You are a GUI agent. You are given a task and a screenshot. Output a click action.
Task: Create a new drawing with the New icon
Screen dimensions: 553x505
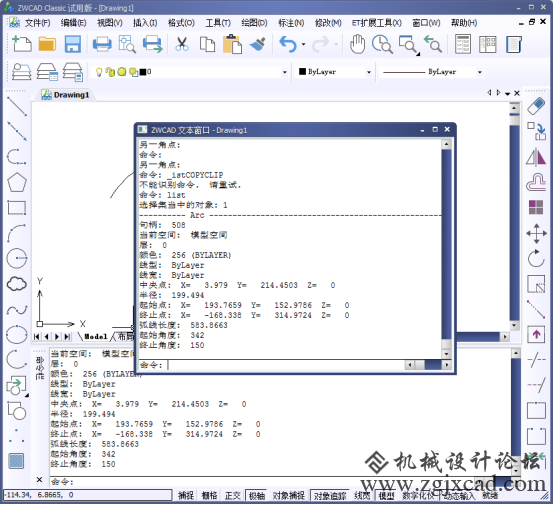(x=22, y=44)
